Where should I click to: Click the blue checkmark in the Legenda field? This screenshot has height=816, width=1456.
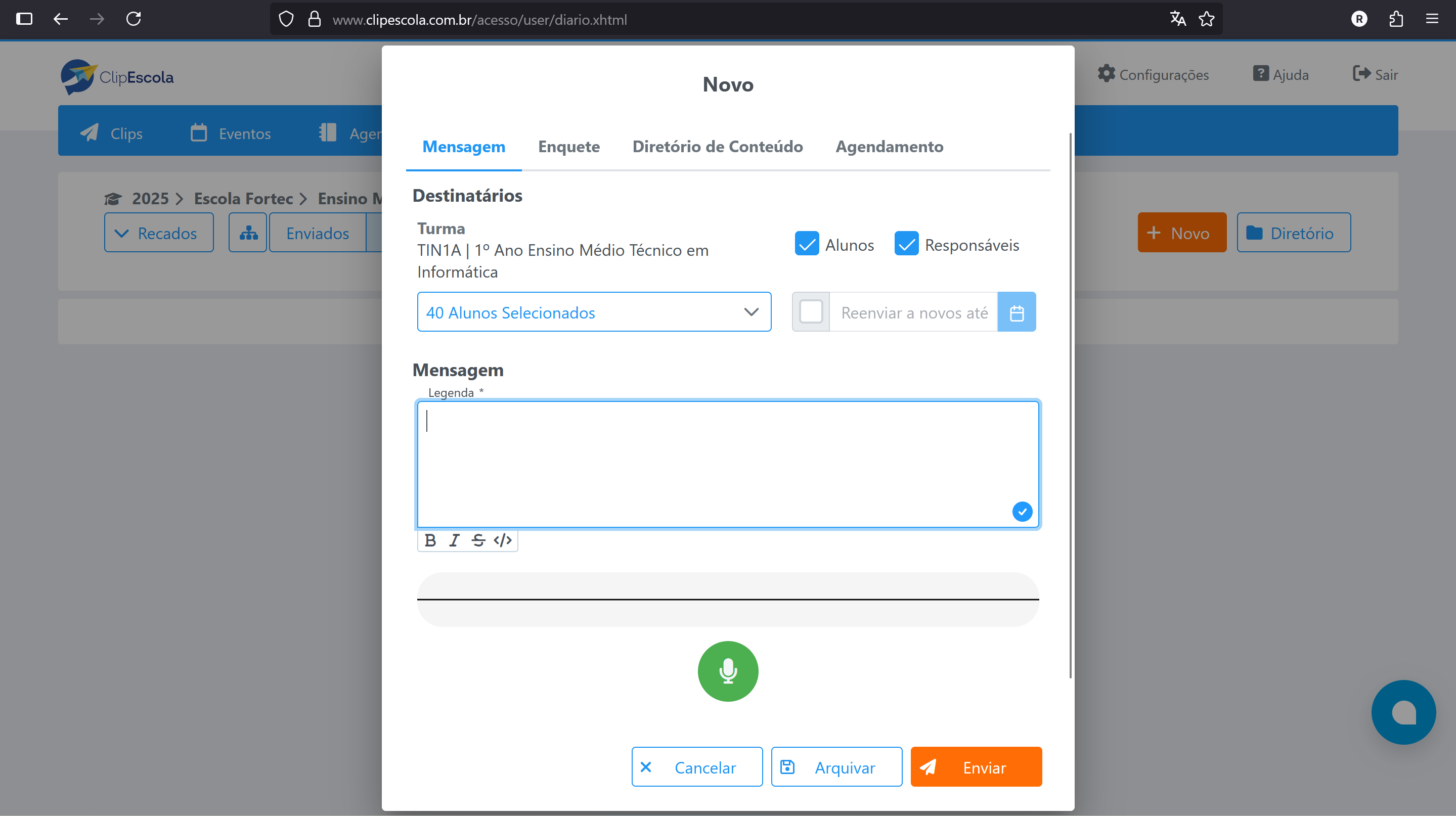coord(1022,512)
